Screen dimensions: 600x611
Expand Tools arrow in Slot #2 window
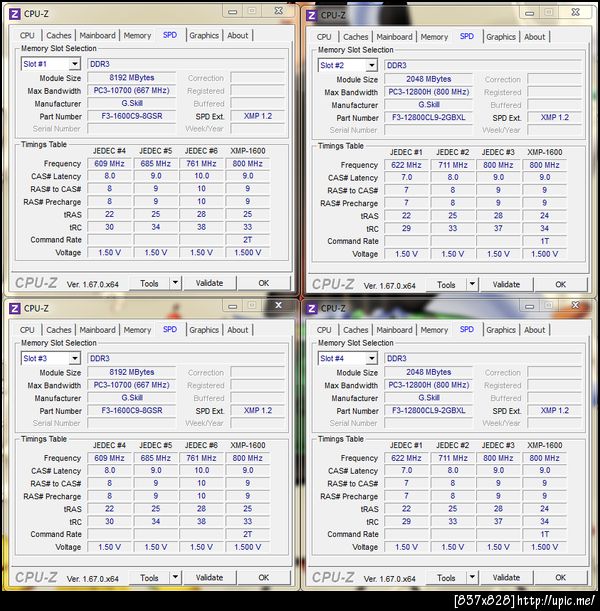[472, 284]
